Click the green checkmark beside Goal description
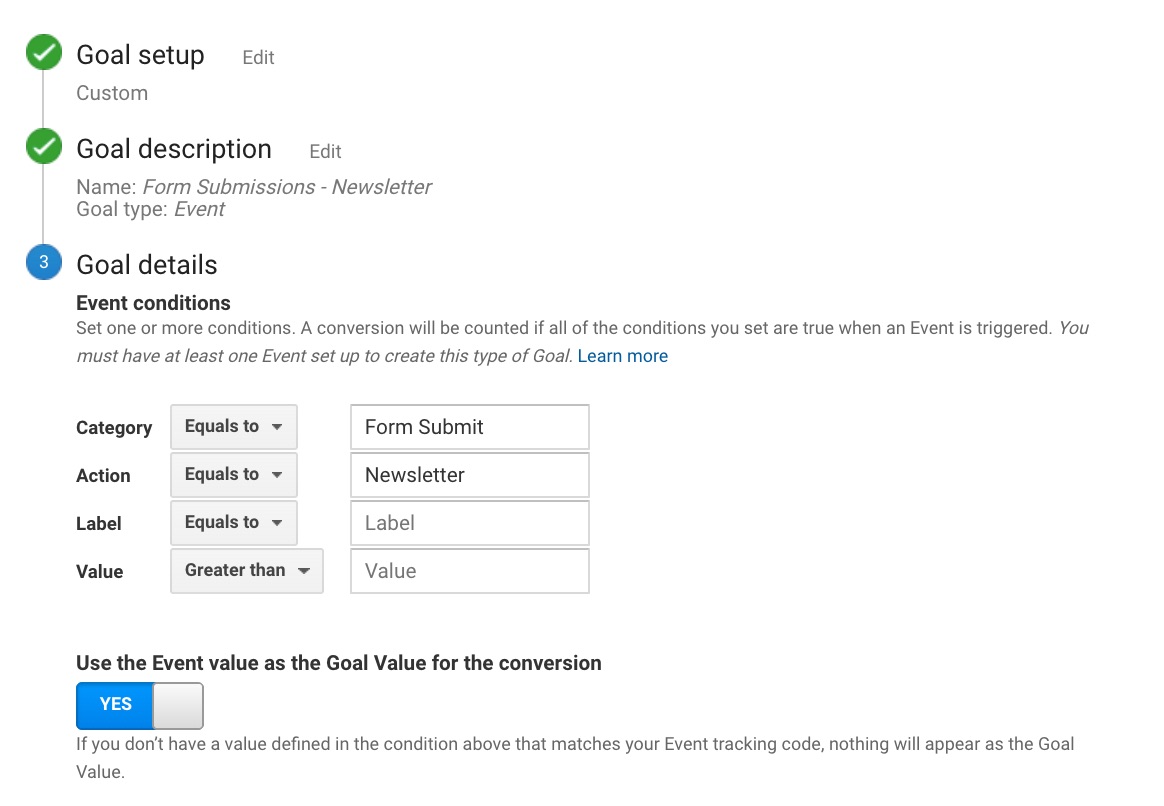The width and height of the screenshot is (1164, 806). click(x=44, y=146)
